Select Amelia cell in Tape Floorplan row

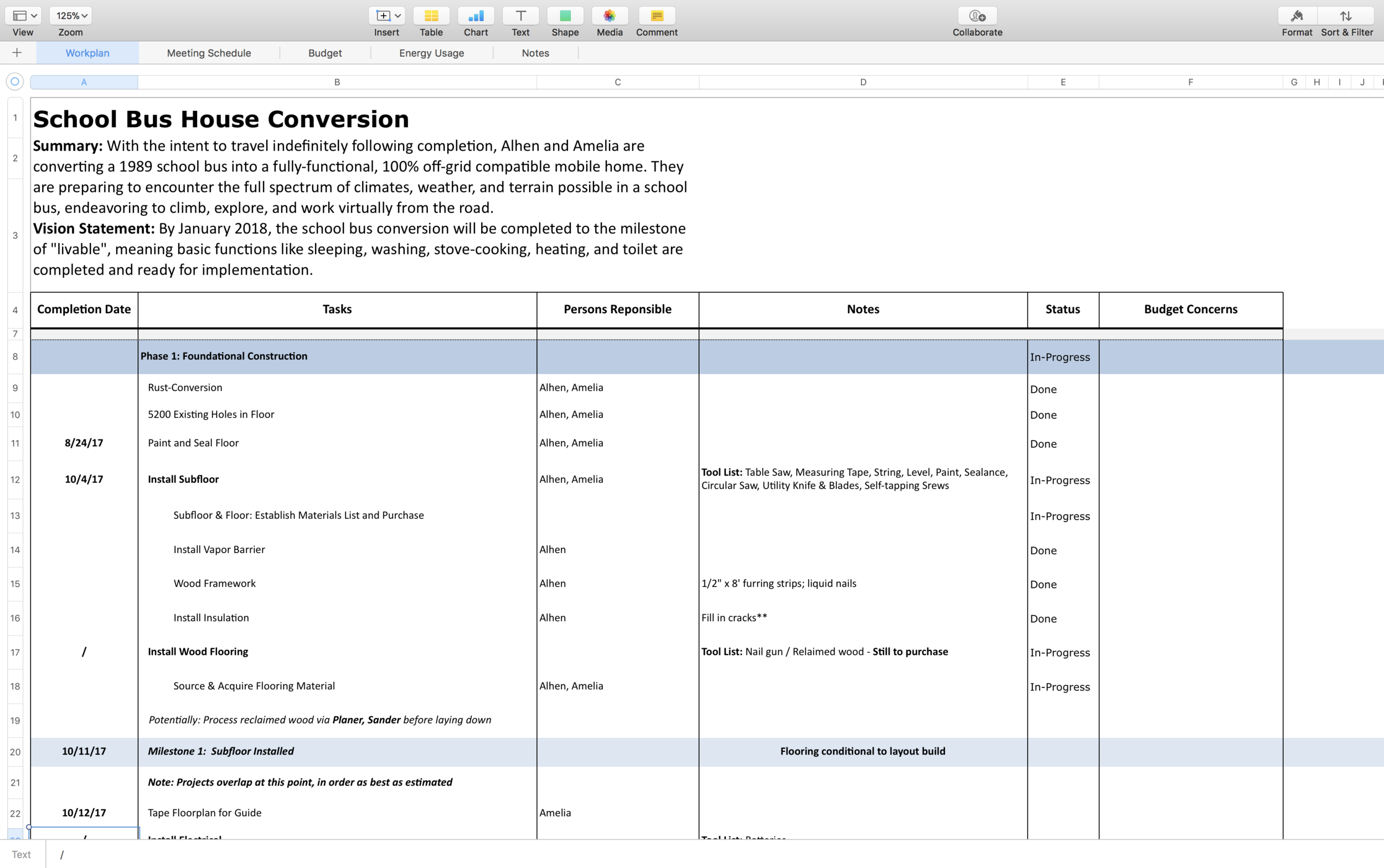click(x=618, y=813)
